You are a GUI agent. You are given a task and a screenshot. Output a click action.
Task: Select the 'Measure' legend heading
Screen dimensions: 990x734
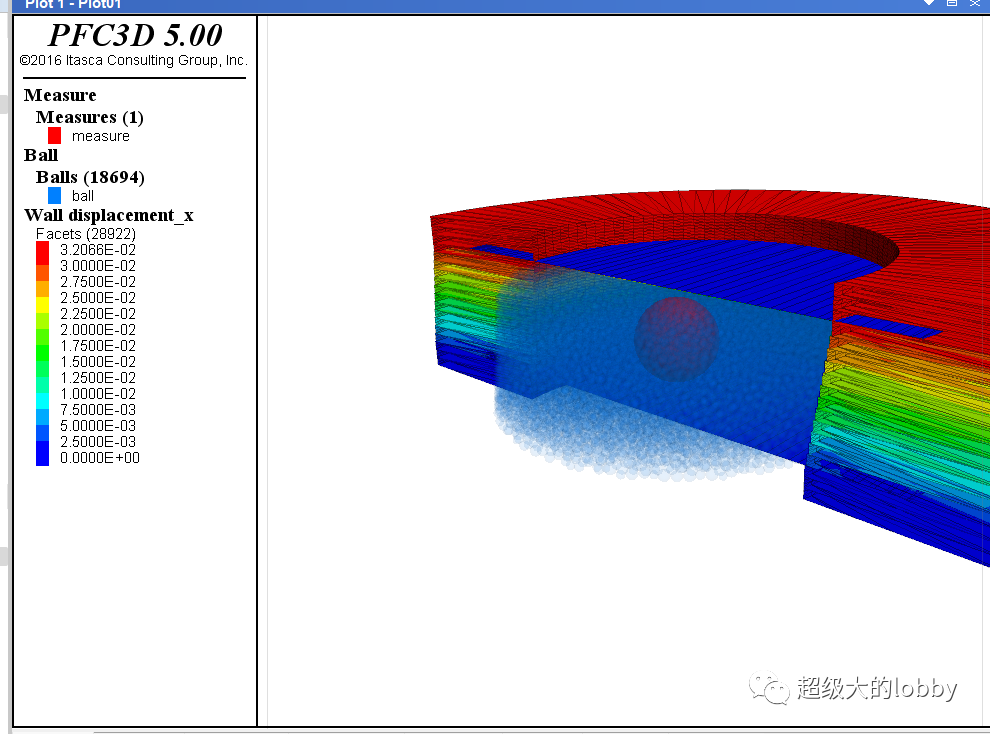[x=60, y=95]
